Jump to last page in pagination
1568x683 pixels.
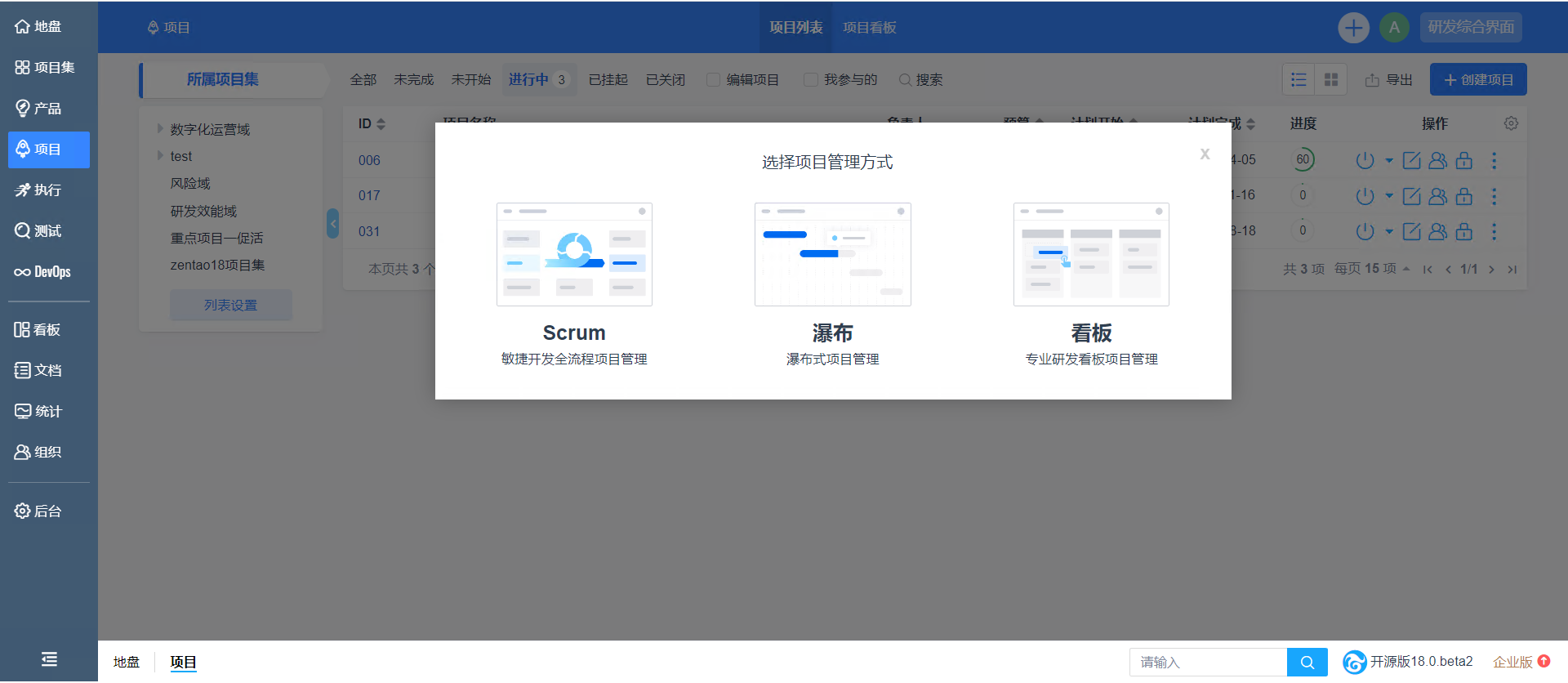coord(1512,270)
